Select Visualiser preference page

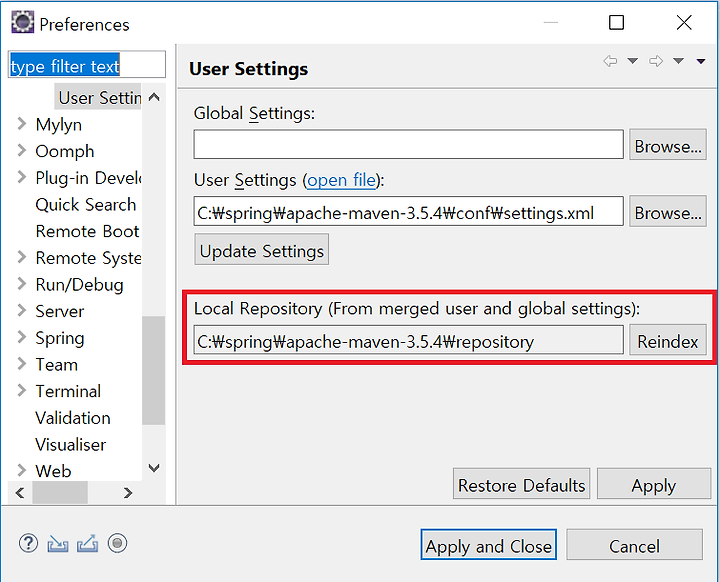point(70,445)
